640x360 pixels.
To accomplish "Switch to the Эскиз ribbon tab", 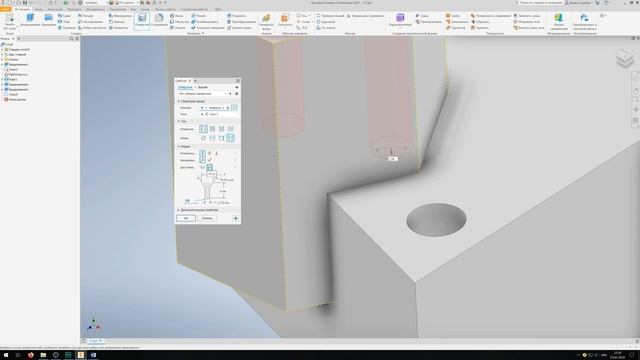I will click(x=39, y=9).
